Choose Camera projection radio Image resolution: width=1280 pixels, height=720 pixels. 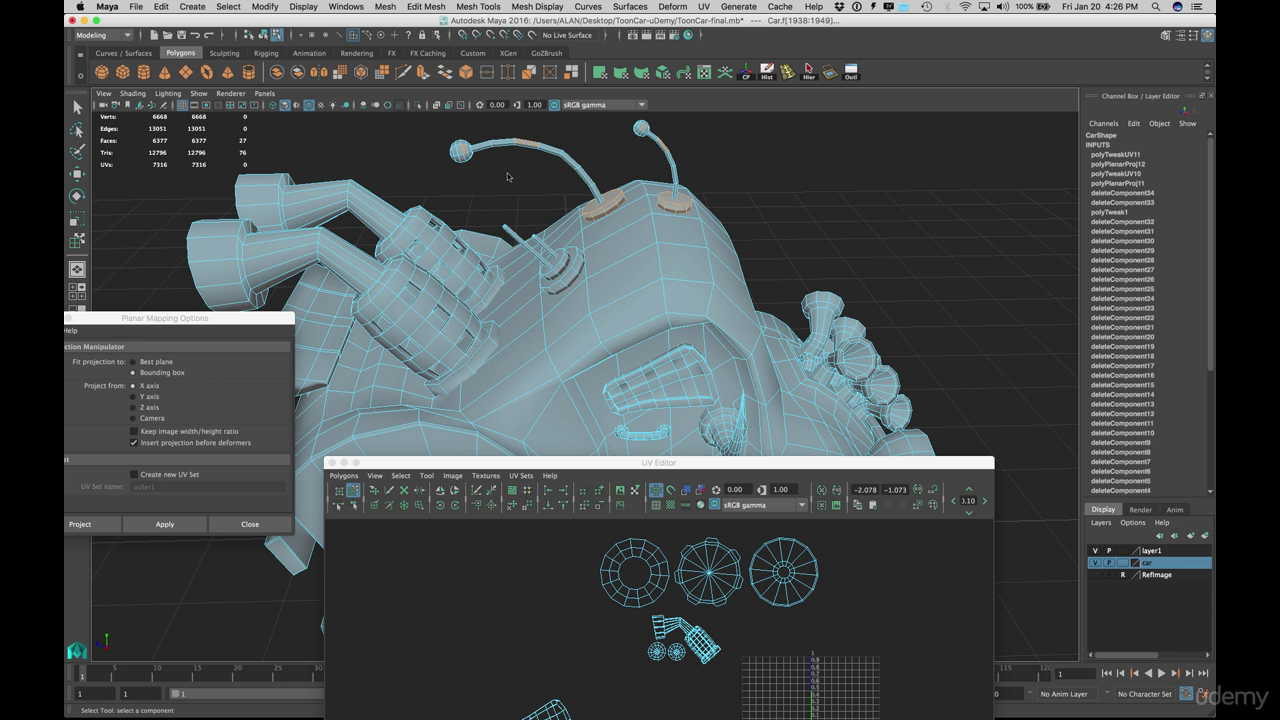click(133, 419)
